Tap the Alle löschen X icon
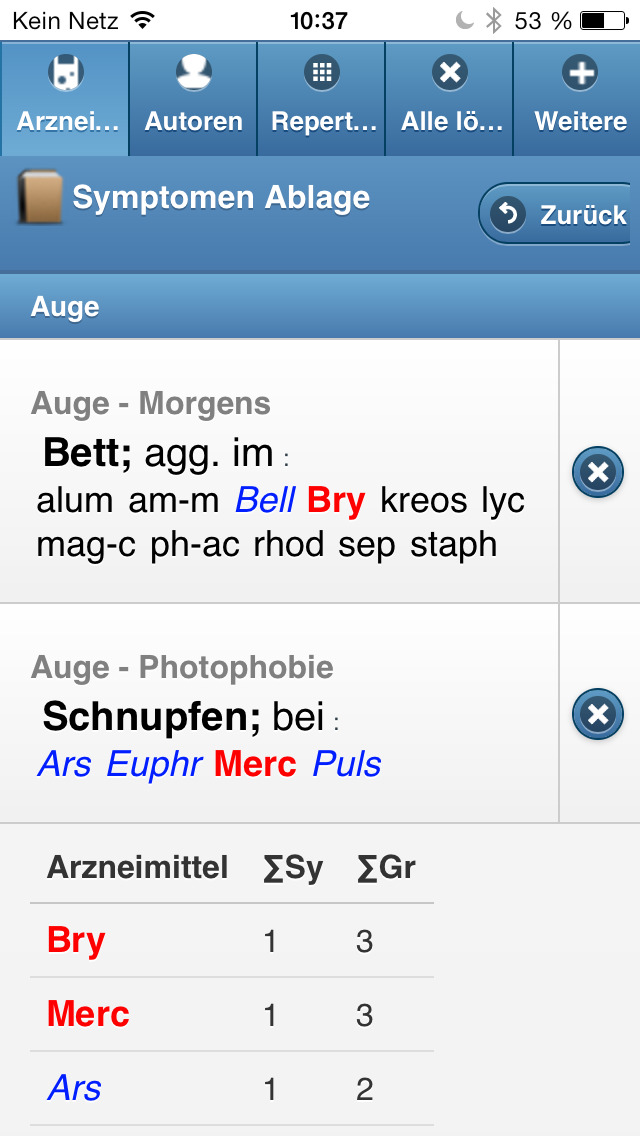This screenshot has height=1136, width=640. 449,73
